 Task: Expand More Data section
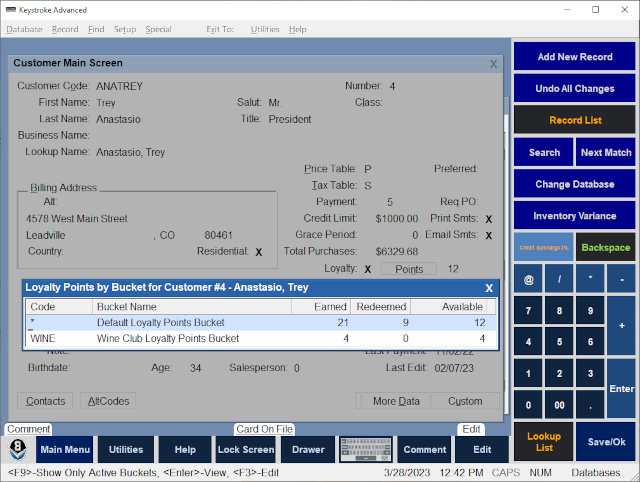pyautogui.click(x=396, y=401)
